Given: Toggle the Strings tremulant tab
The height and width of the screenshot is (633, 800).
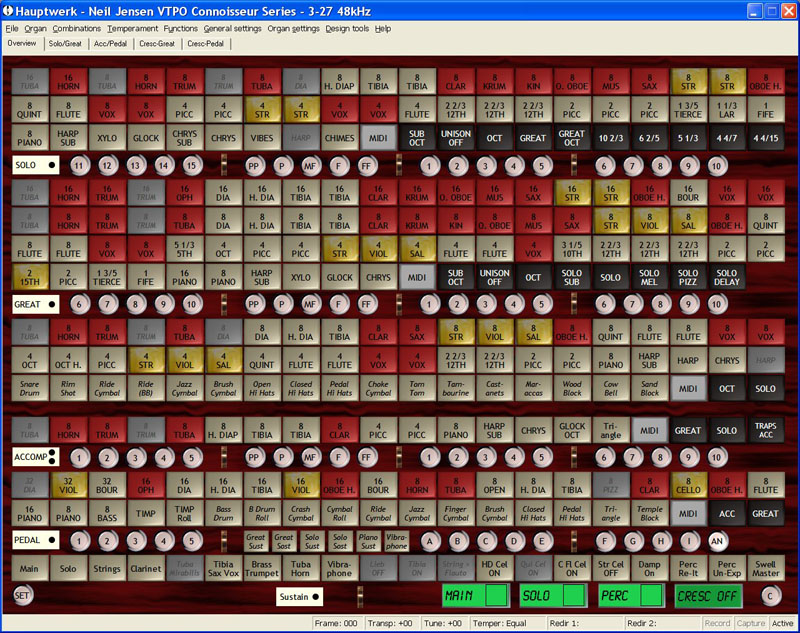Looking at the screenshot, I should 107,568.
